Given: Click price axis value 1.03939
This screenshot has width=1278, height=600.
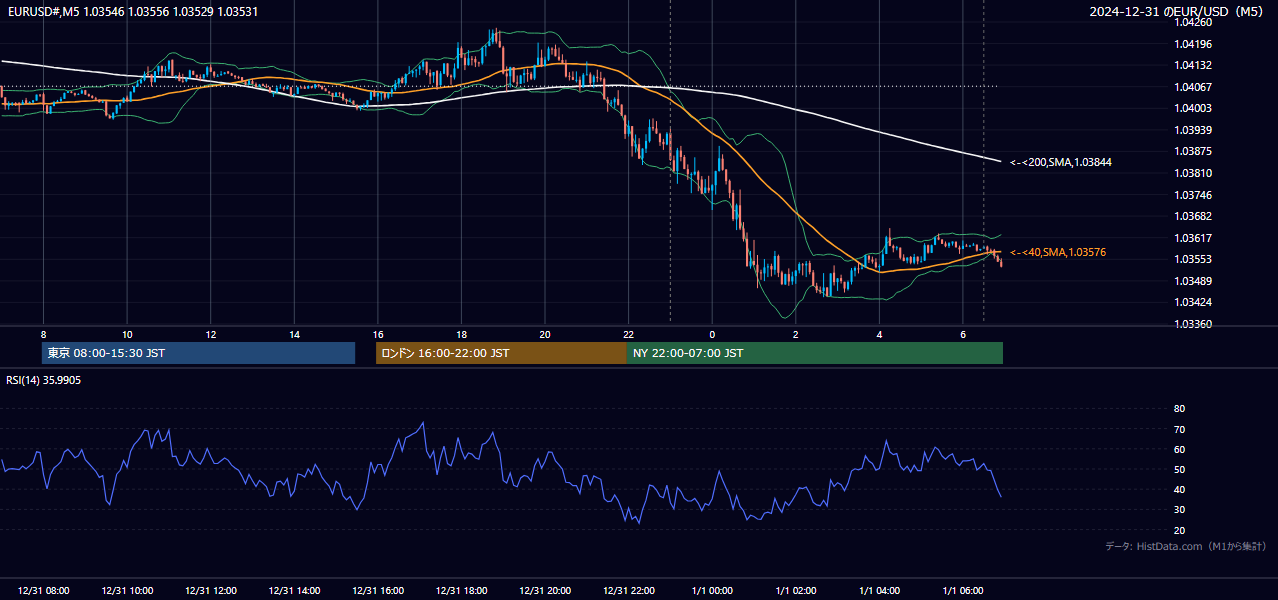Looking at the screenshot, I should 1192,130.
